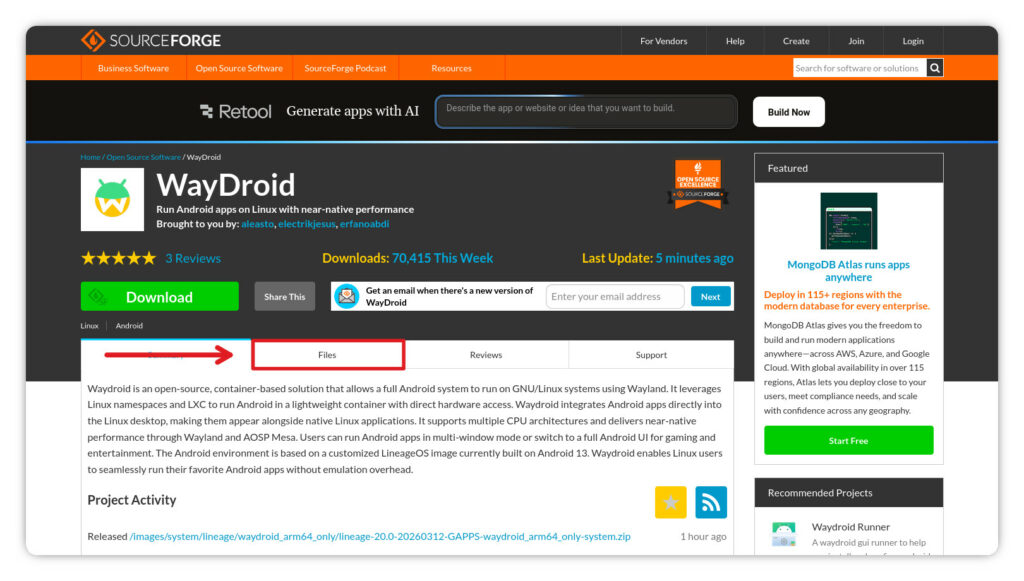The height and width of the screenshot is (581, 1024).
Task: Click the email envelope avatar icon
Action: (346, 296)
